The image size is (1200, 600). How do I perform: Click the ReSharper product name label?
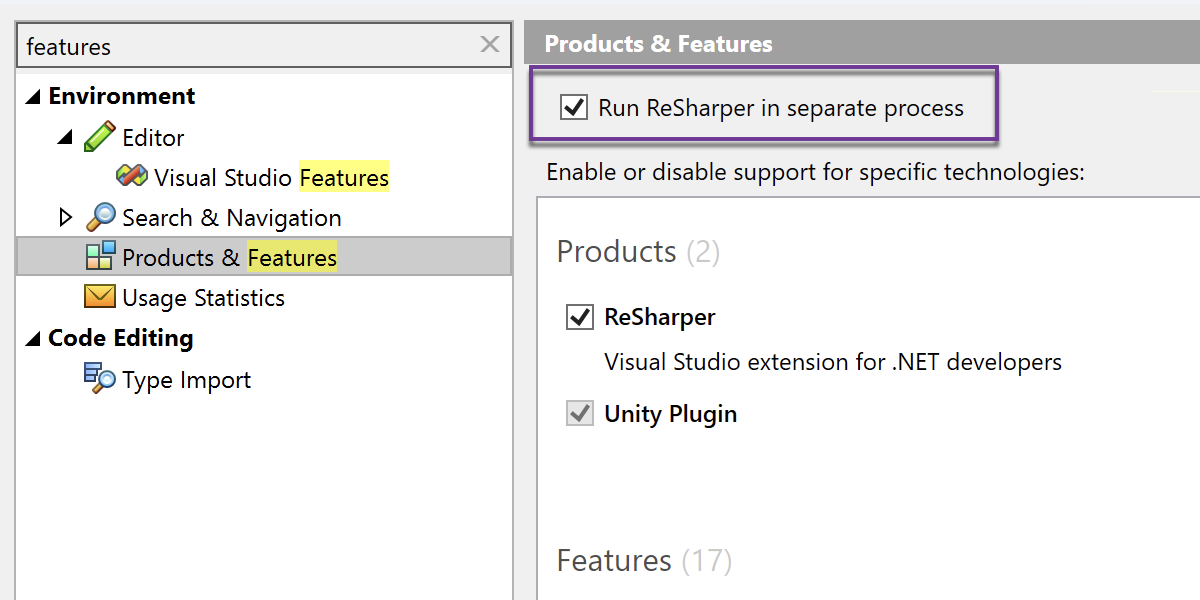660,317
